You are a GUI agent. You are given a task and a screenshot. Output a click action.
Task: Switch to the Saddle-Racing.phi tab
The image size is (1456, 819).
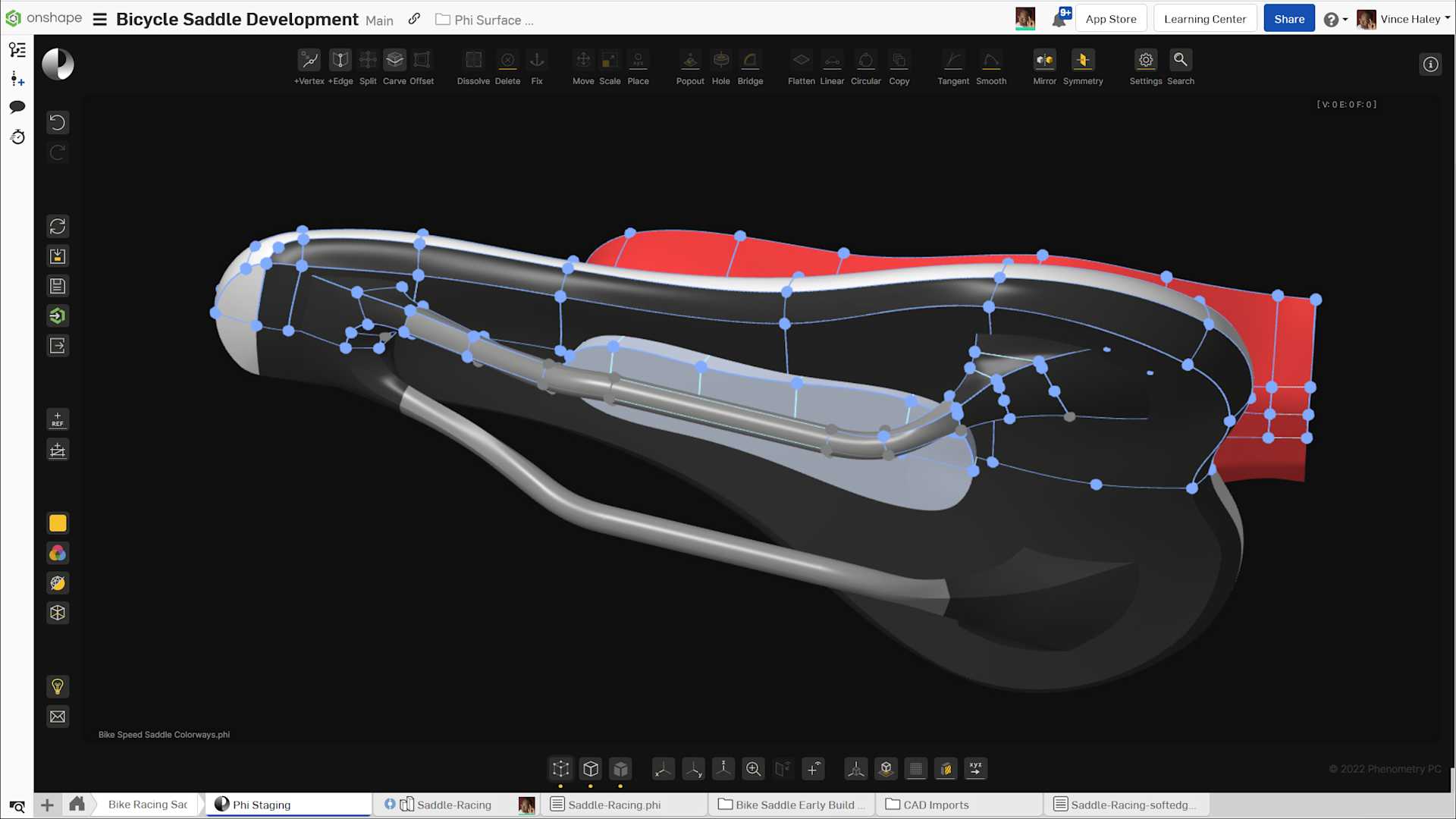pyautogui.click(x=613, y=805)
